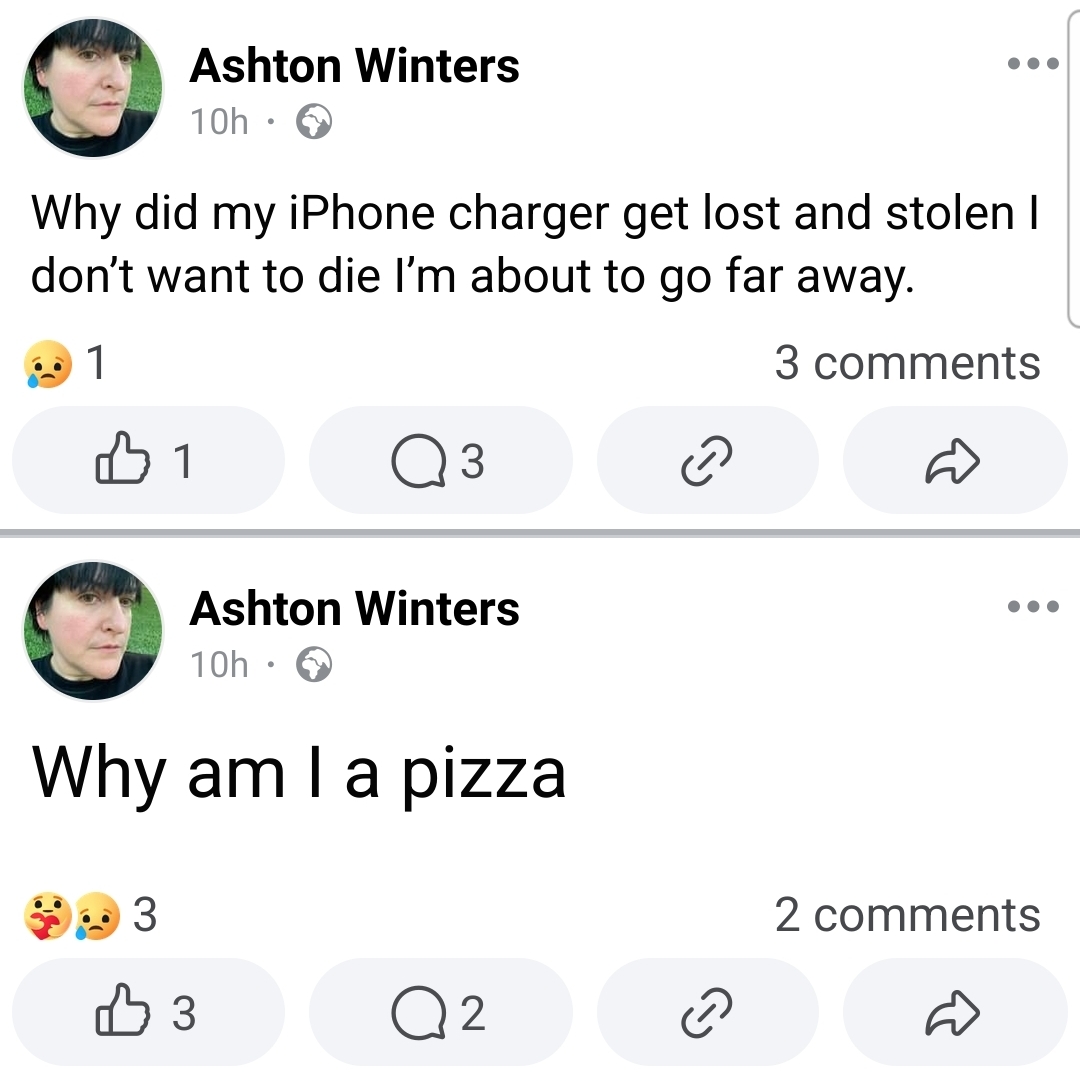
Task: Share the iPhone charger post
Action: pos(955,460)
